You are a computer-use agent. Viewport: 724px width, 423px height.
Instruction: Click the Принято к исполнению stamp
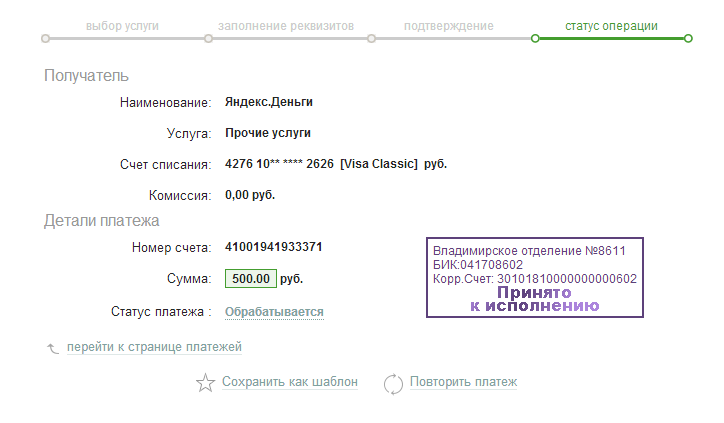coord(535,278)
